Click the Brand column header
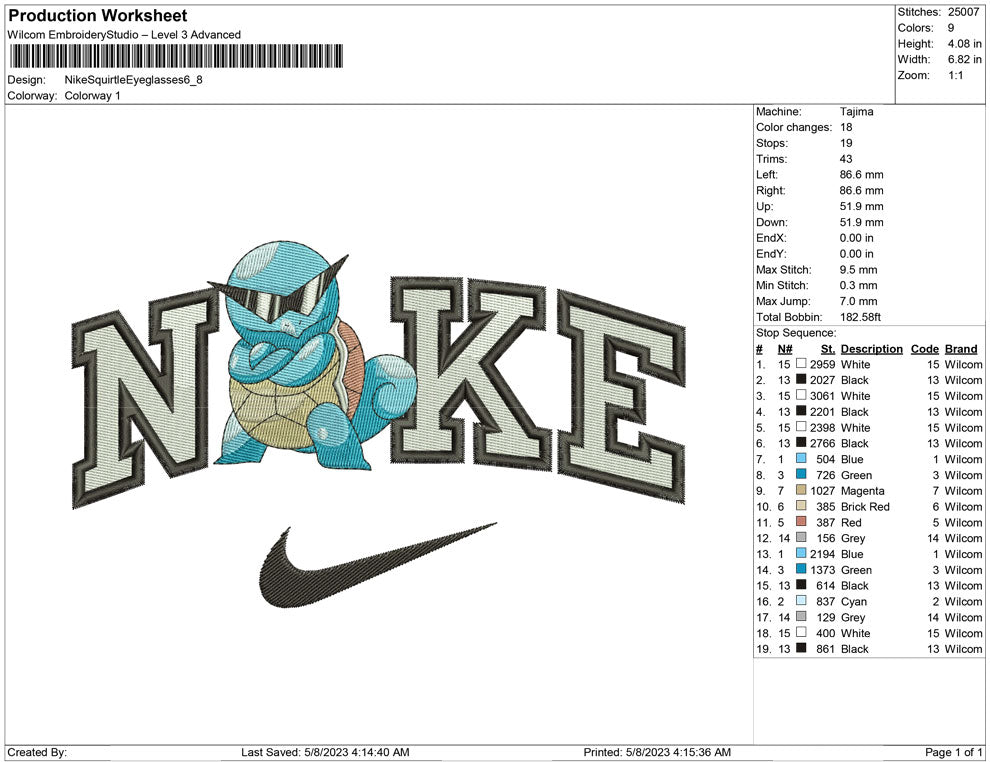 pos(961,349)
